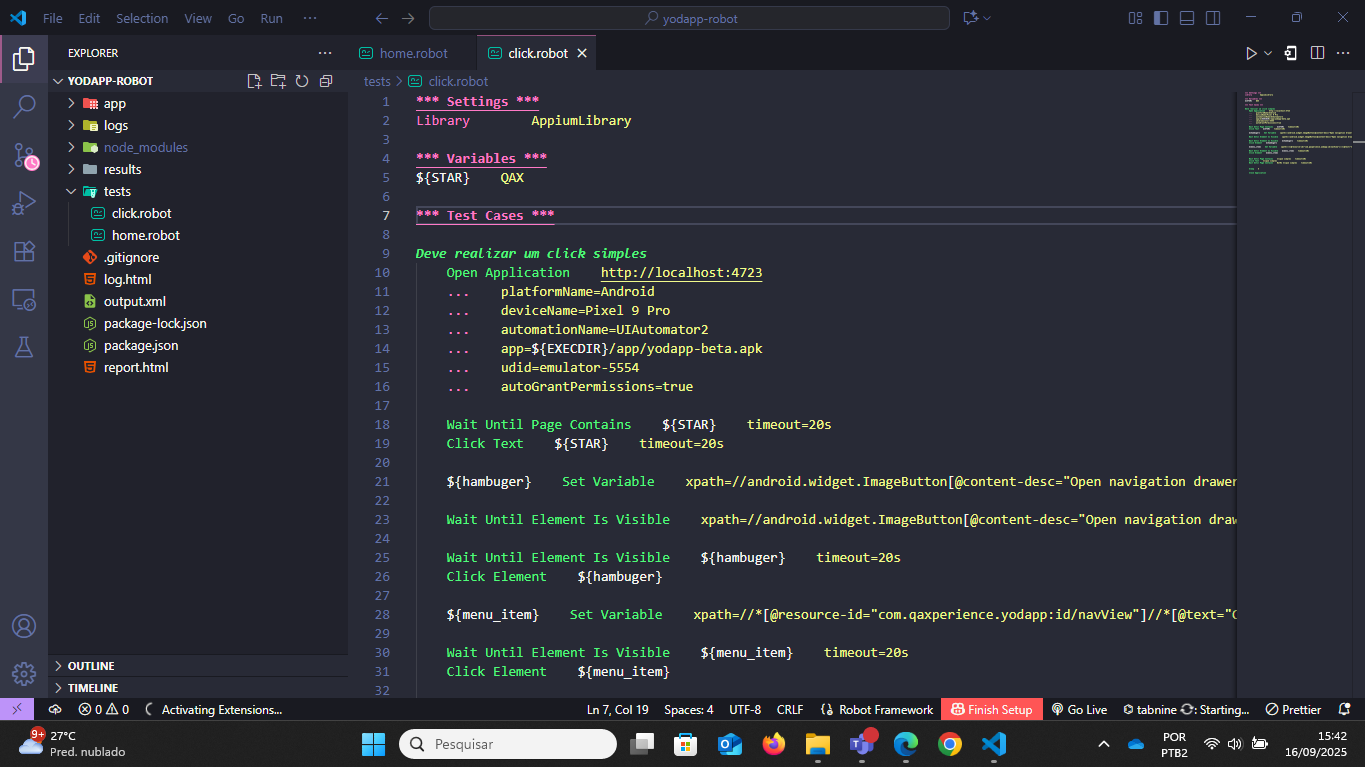Open editor more actions ellipsis
This screenshot has height=767, width=1365.
tap(1344, 53)
